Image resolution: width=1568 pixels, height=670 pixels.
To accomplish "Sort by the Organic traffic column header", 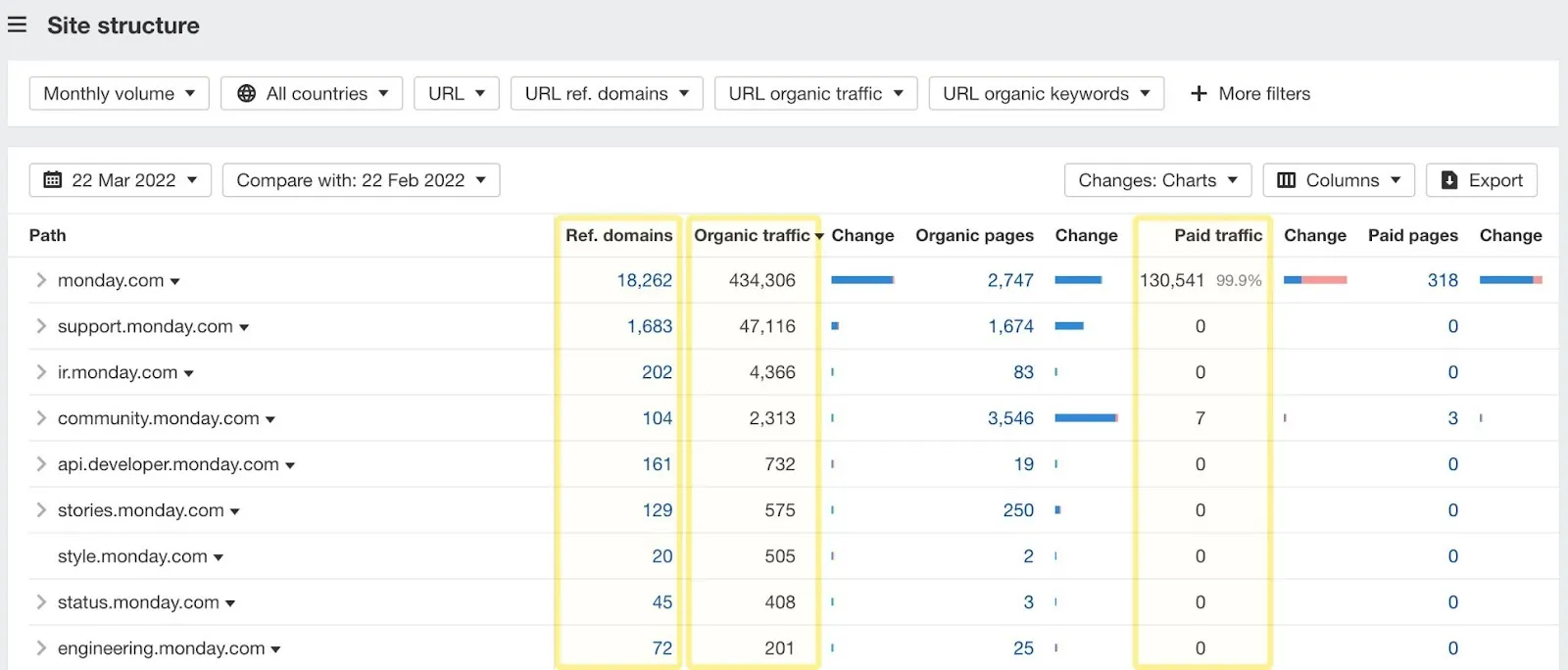I will click(x=752, y=235).
